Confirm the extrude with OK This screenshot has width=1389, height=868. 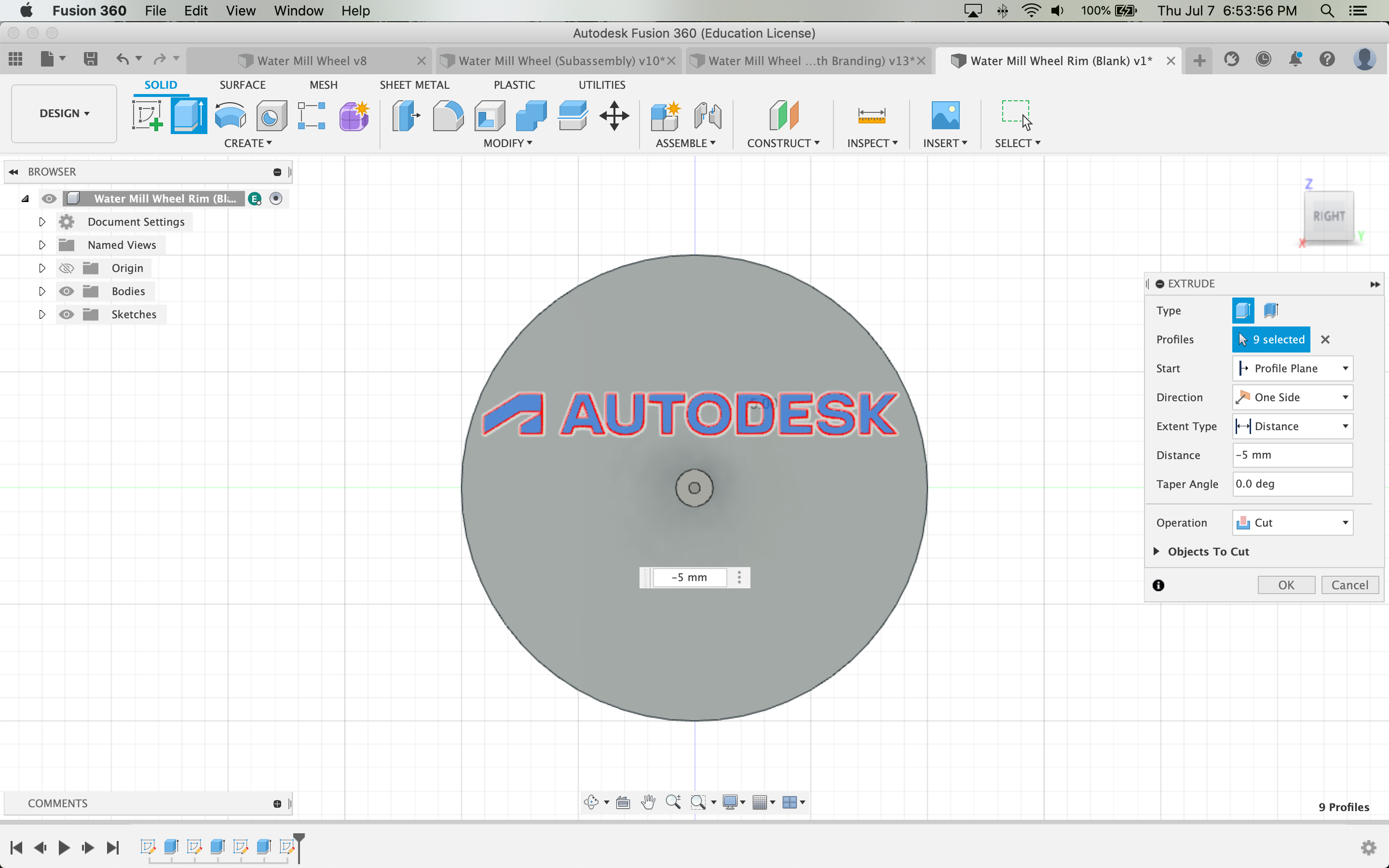click(1286, 584)
